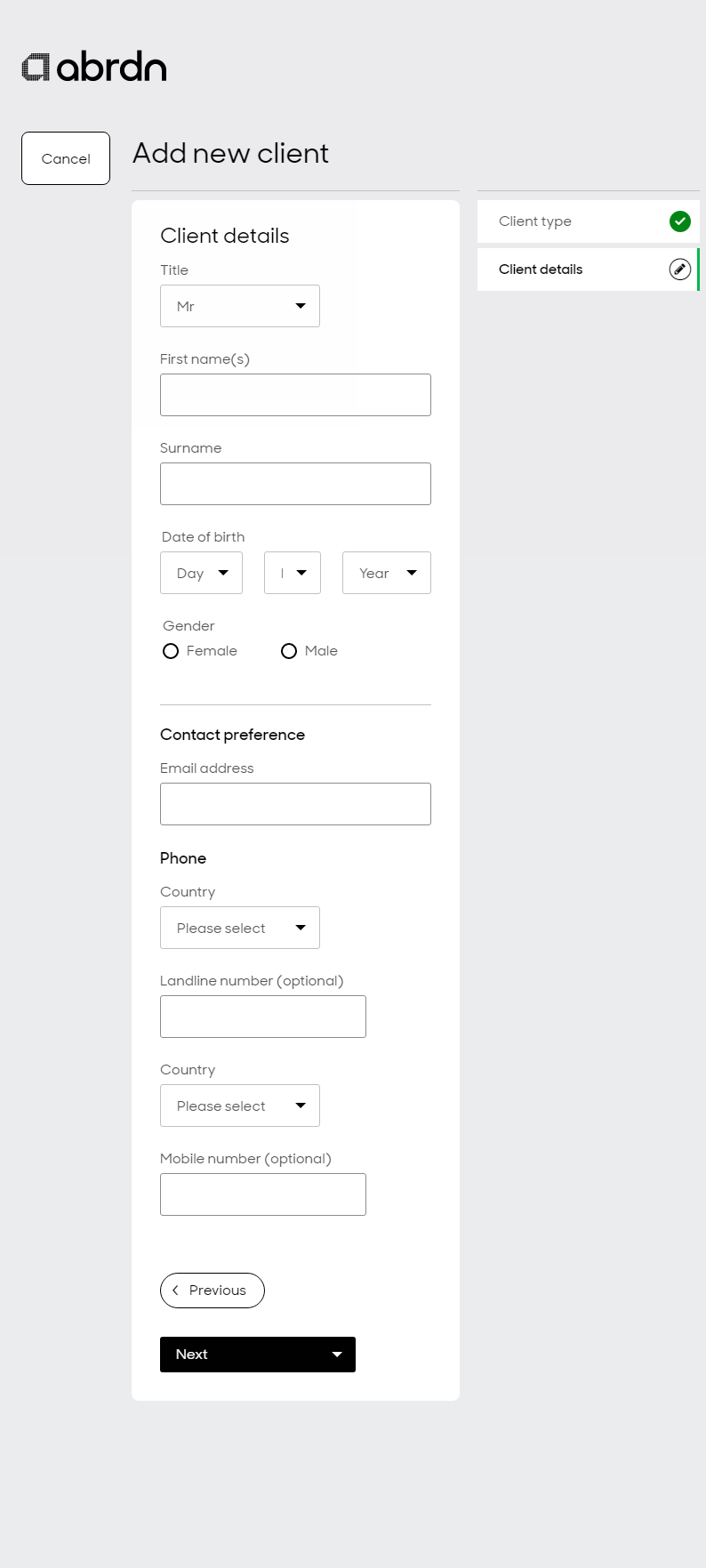The width and height of the screenshot is (706, 1568).
Task: Click the chevron on the Previous button
Action: coord(175,1291)
